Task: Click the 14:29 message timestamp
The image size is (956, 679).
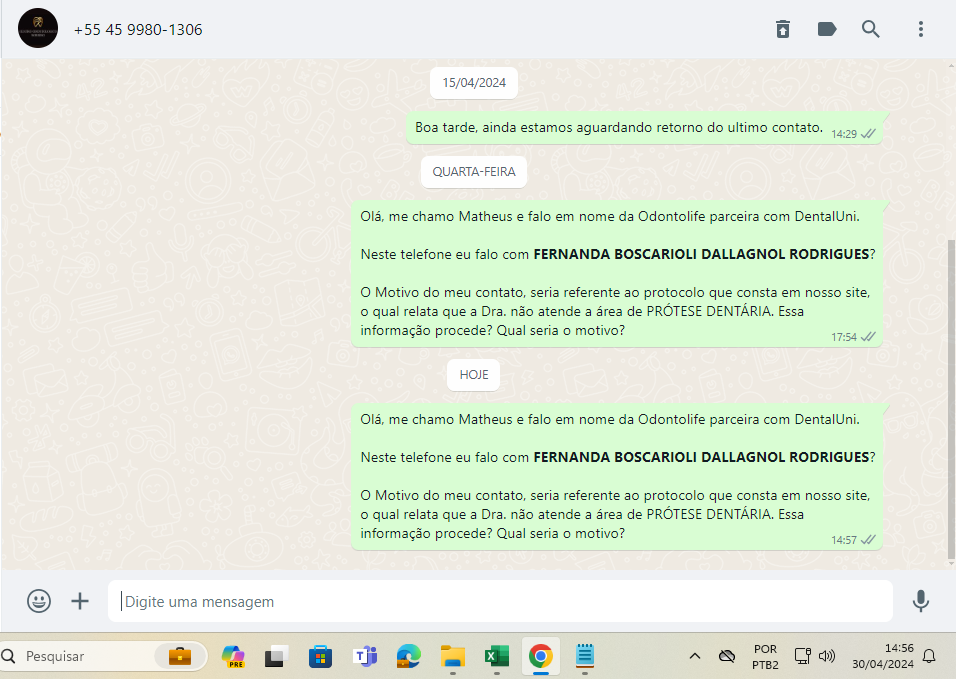Action: coord(844,134)
